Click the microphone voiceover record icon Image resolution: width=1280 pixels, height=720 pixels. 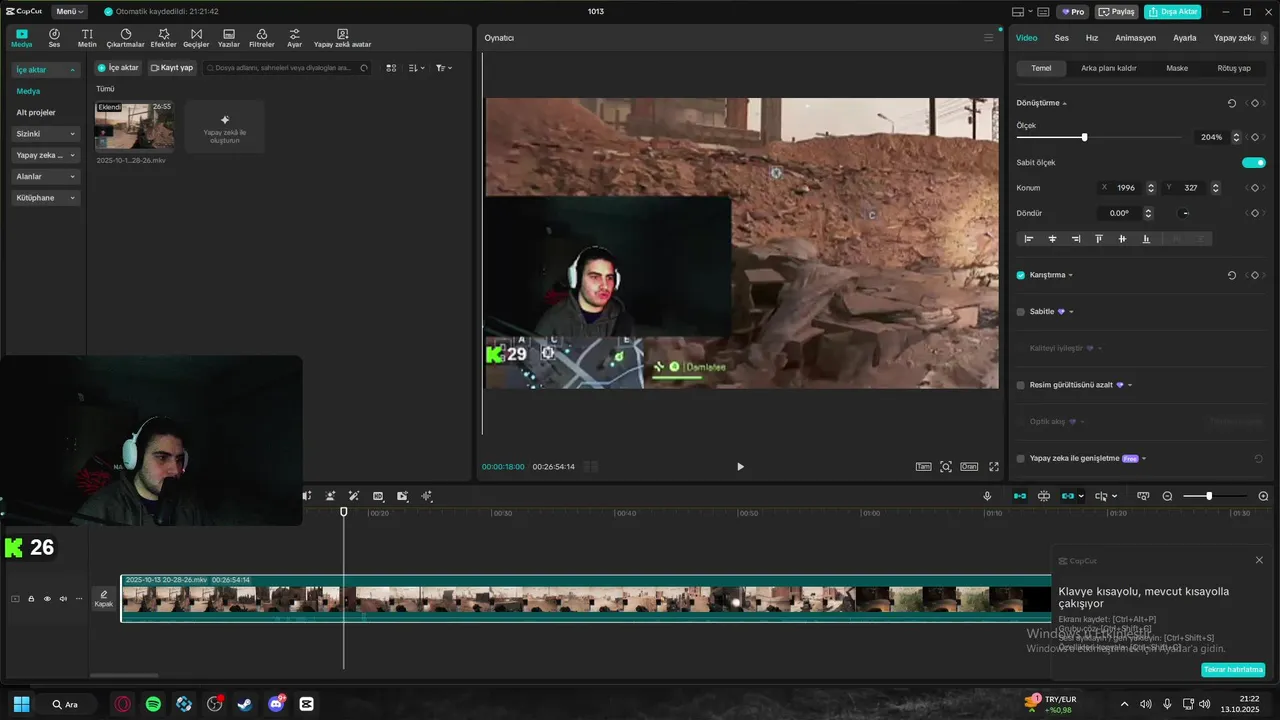(x=987, y=496)
